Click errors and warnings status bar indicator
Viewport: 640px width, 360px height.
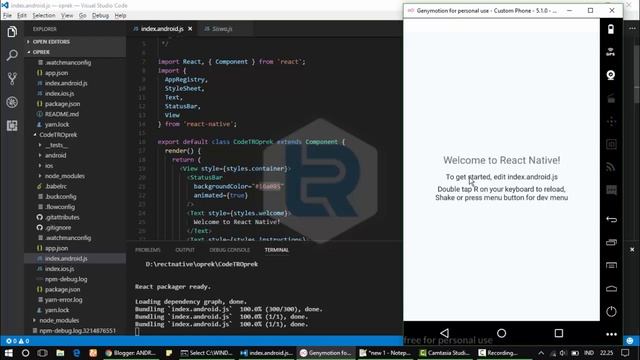(18, 341)
